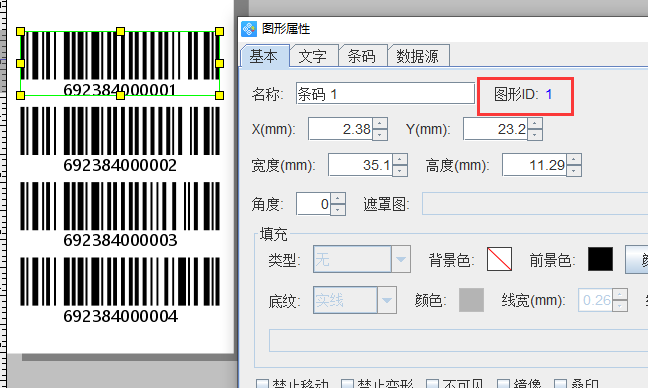
Task: Open the 类型 fill type dropdown
Action: pyautogui.click(x=400, y=259)
